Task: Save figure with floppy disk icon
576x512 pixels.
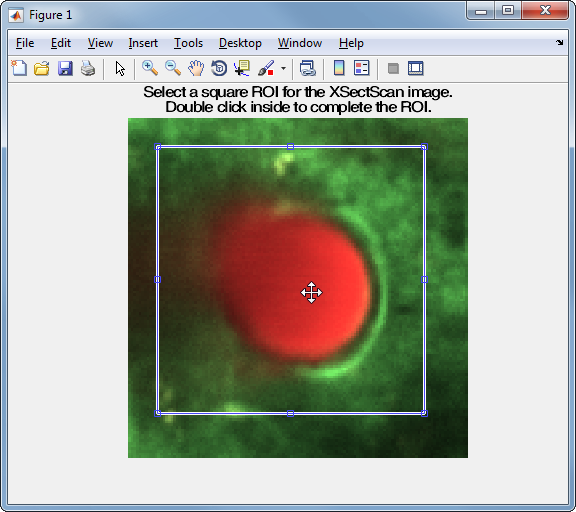Action: tap(65, 69)
